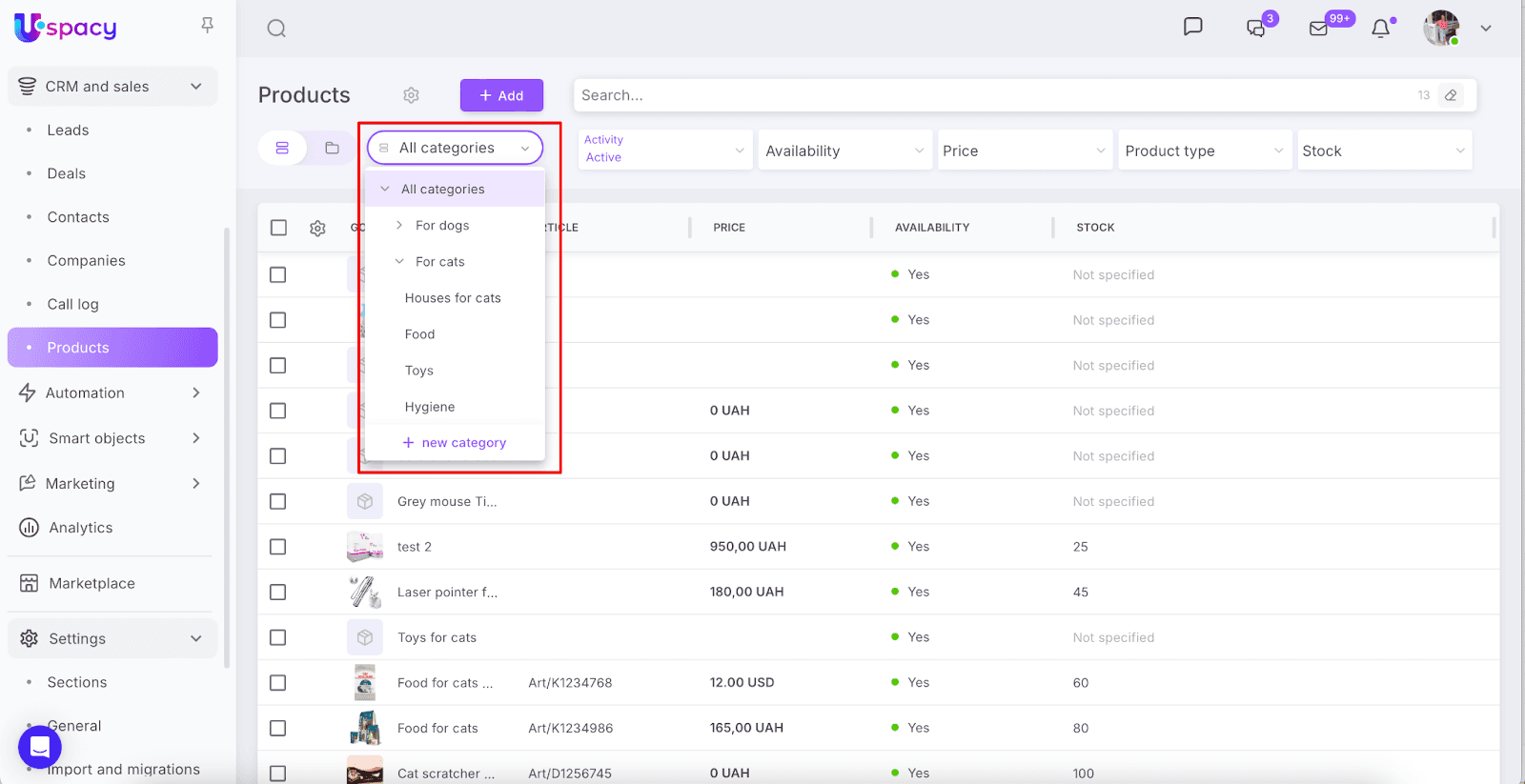Click the Add product button
The width and height of the screenshot is (1525, 784).
tap(501, 95)
